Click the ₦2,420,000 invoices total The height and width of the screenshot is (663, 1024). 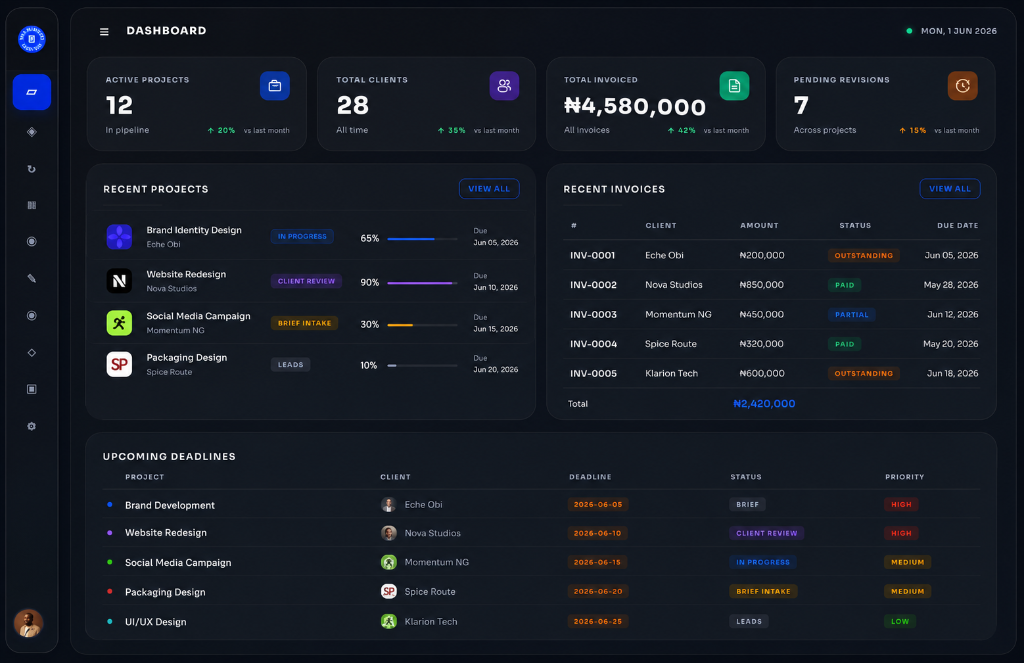click(764, 404)
